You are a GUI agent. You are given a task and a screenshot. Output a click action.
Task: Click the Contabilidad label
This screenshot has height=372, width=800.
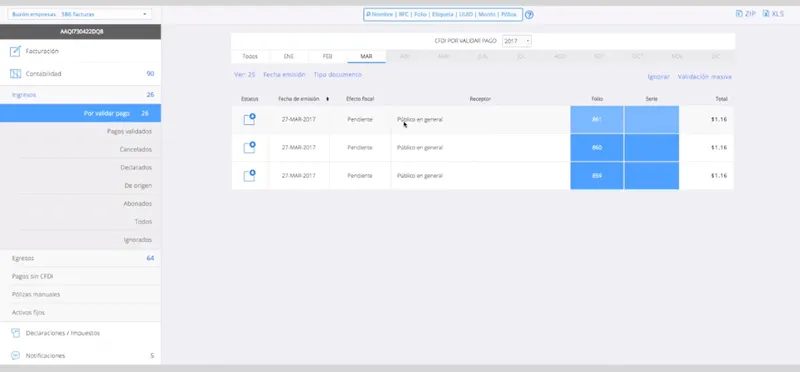point(43,74)
